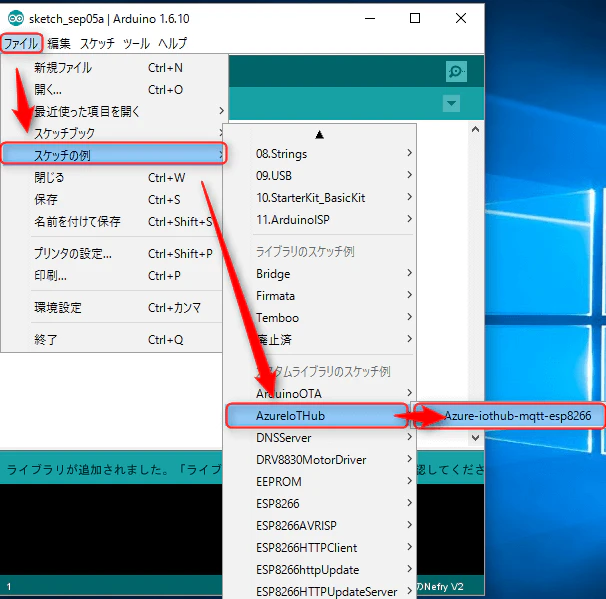Select 保存 in the file menu

(114, 199)
